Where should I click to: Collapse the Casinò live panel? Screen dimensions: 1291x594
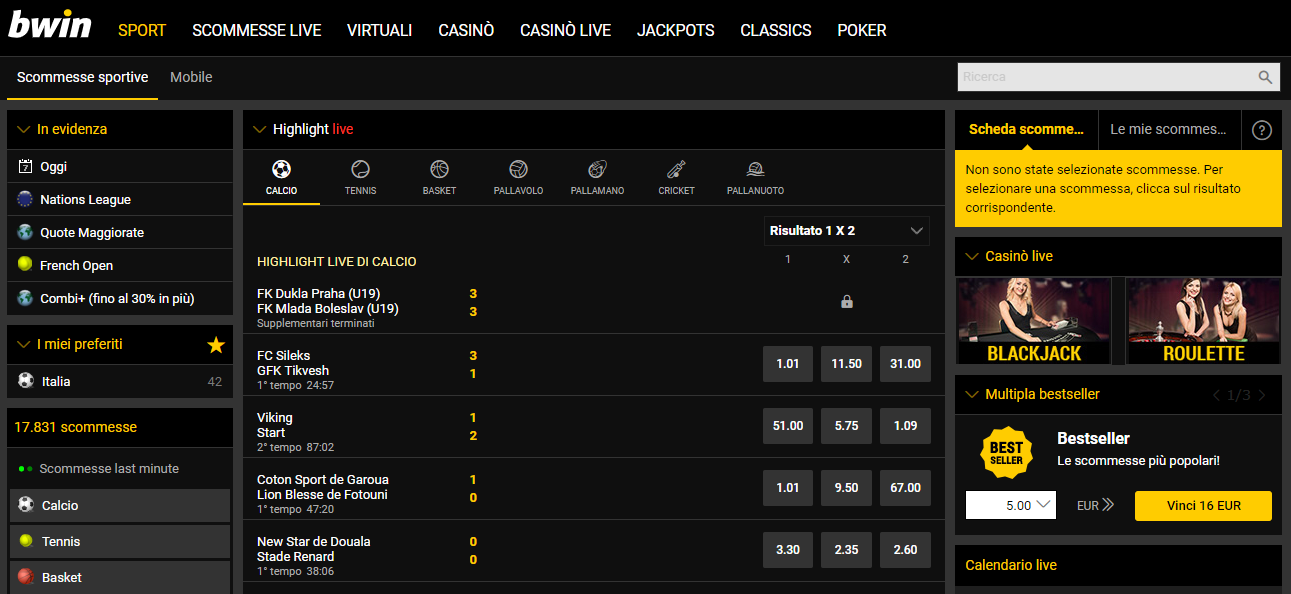click(971, 256)
